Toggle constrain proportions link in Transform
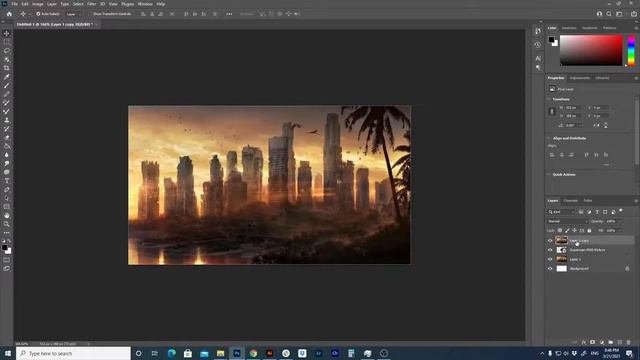Image resolution: width=640 pixels, height=360 pixels. tap(552, 111)
